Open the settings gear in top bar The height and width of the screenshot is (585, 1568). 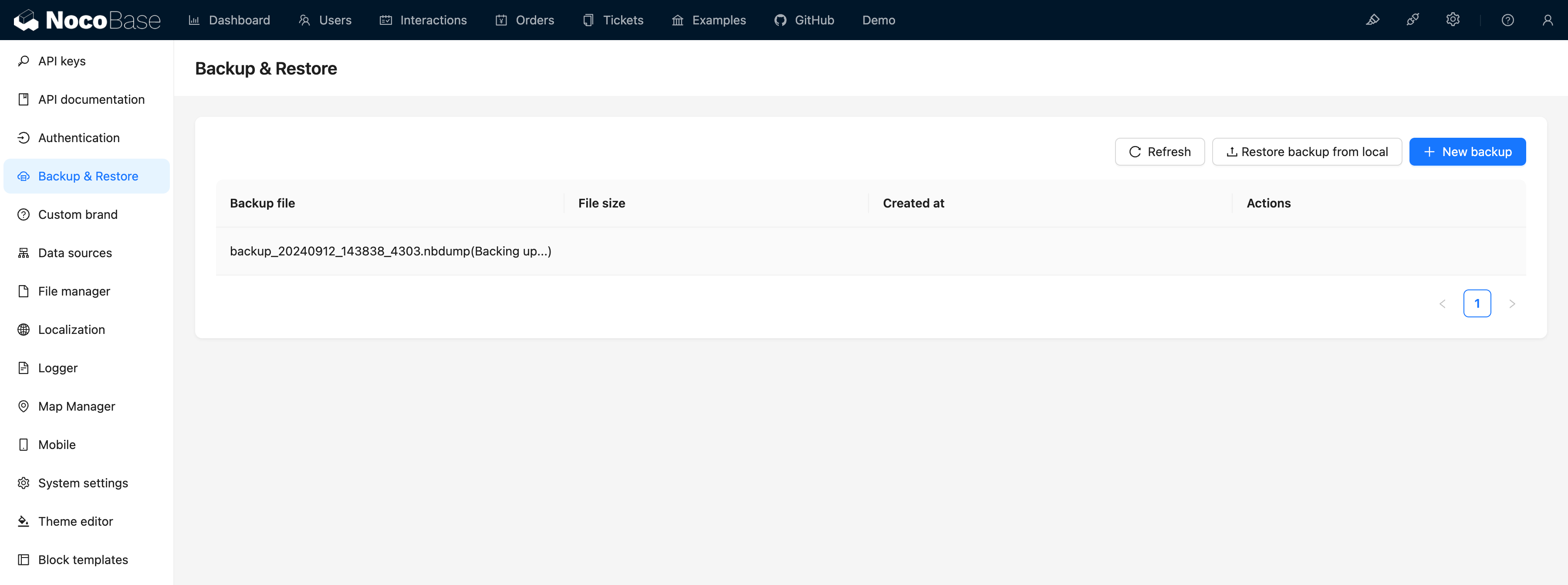pyautogui.click(x=1452, y=20)
